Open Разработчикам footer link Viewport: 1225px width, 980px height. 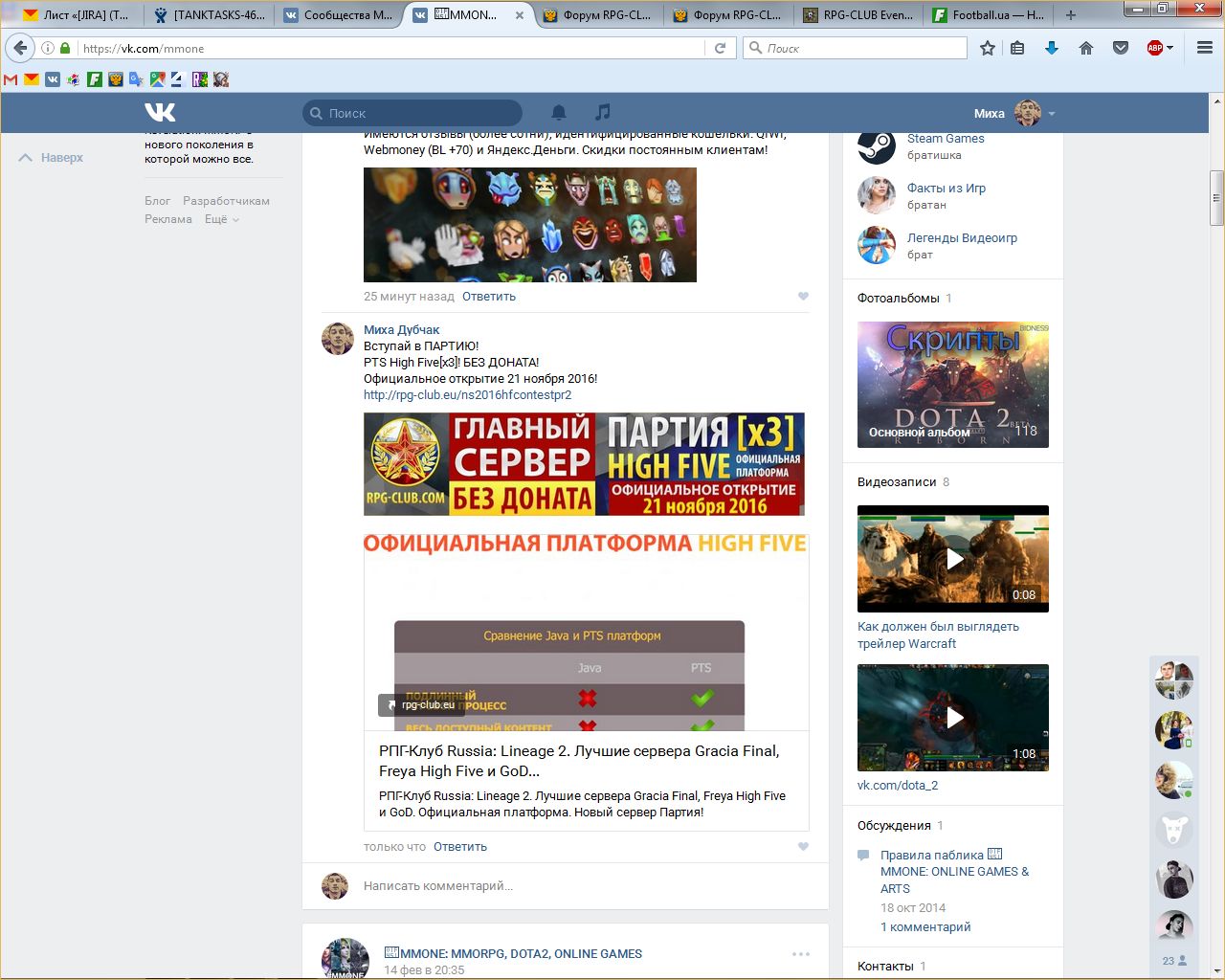tap(226, 201)
